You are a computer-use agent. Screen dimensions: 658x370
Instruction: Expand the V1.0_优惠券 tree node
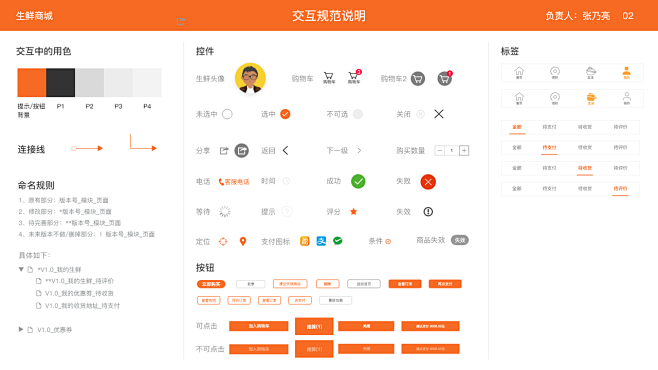(x=21, y=329)
